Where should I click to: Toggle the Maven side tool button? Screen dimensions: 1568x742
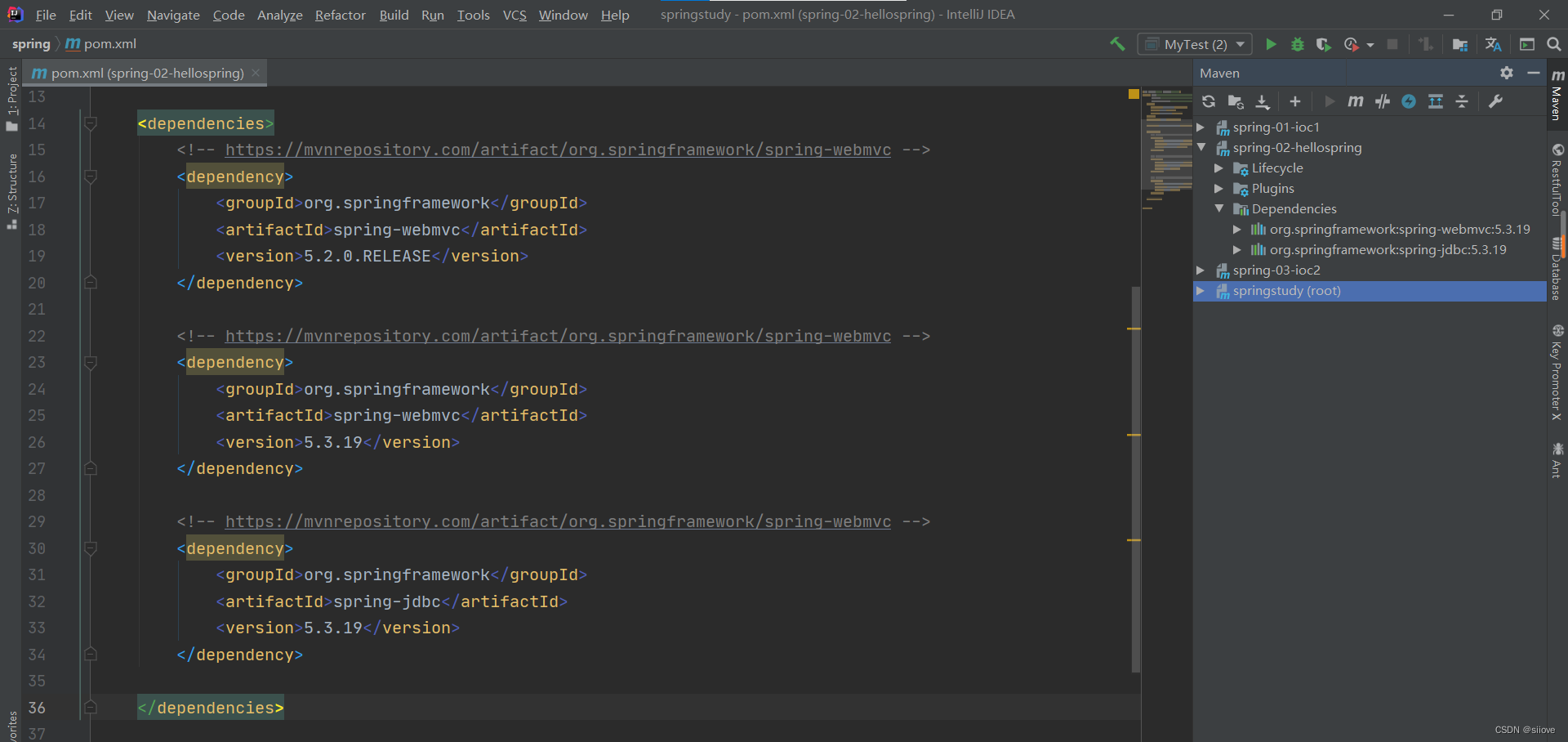click(x=1557, y=95)
